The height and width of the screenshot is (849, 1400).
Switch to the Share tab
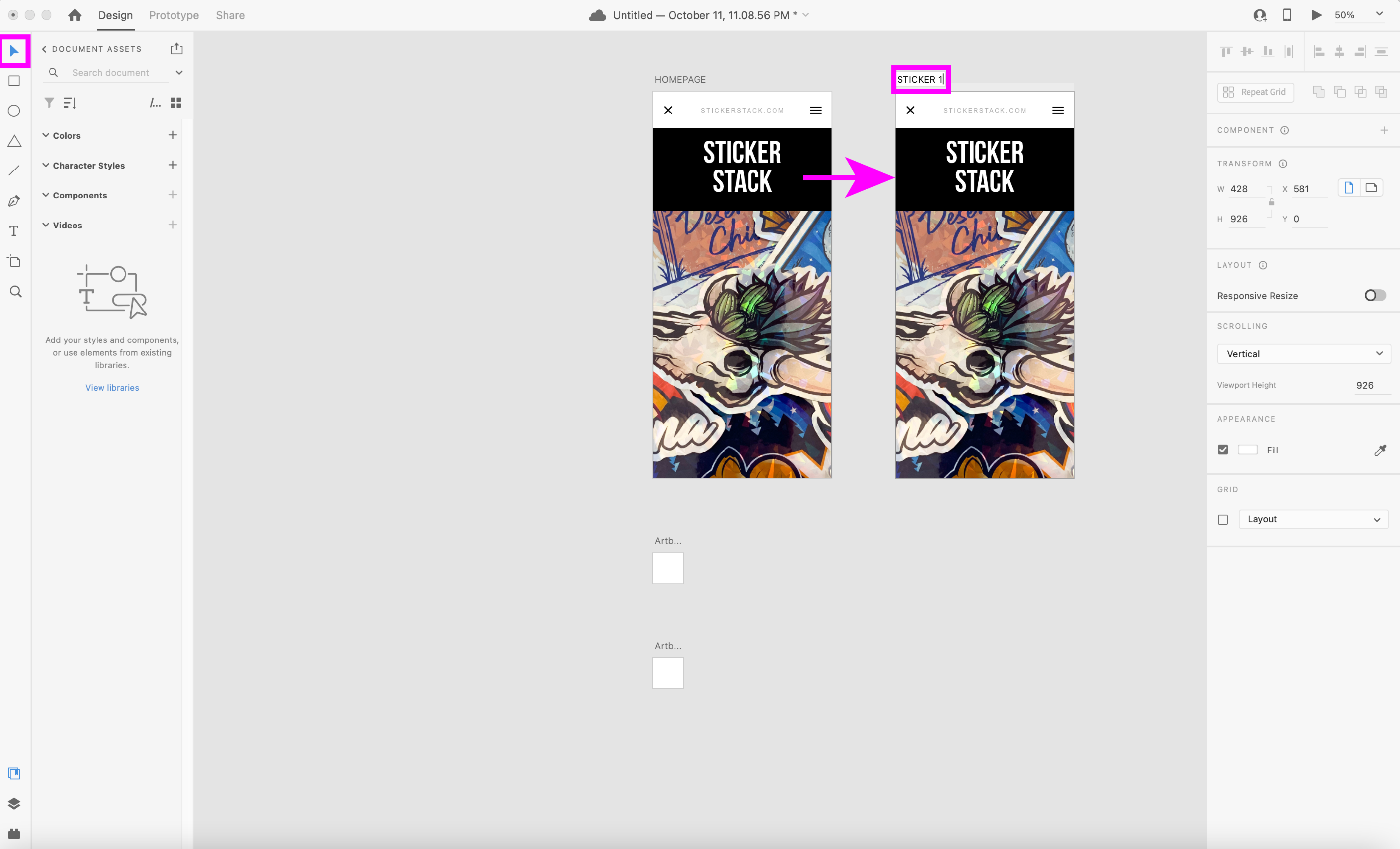[x=230, y=15]
